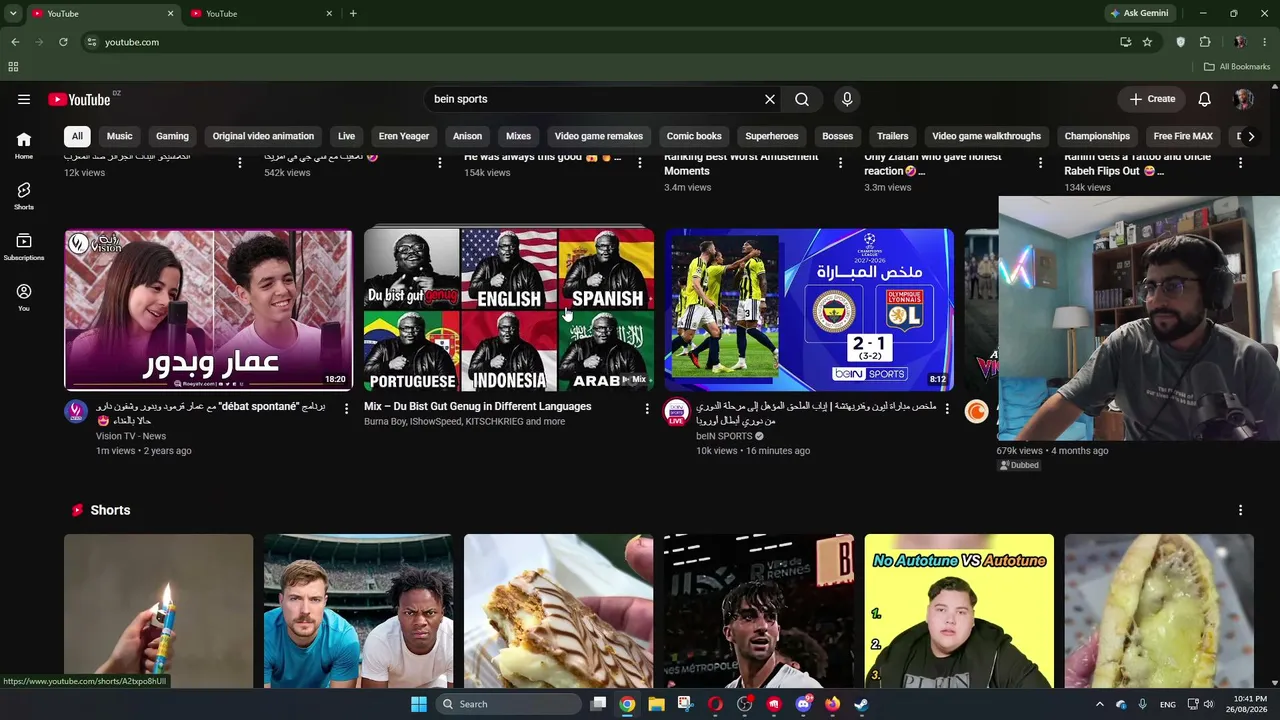Screen dimensions: 1280x720
Task: Open Discord from the taskbar
Action: (x=803, y=704)
